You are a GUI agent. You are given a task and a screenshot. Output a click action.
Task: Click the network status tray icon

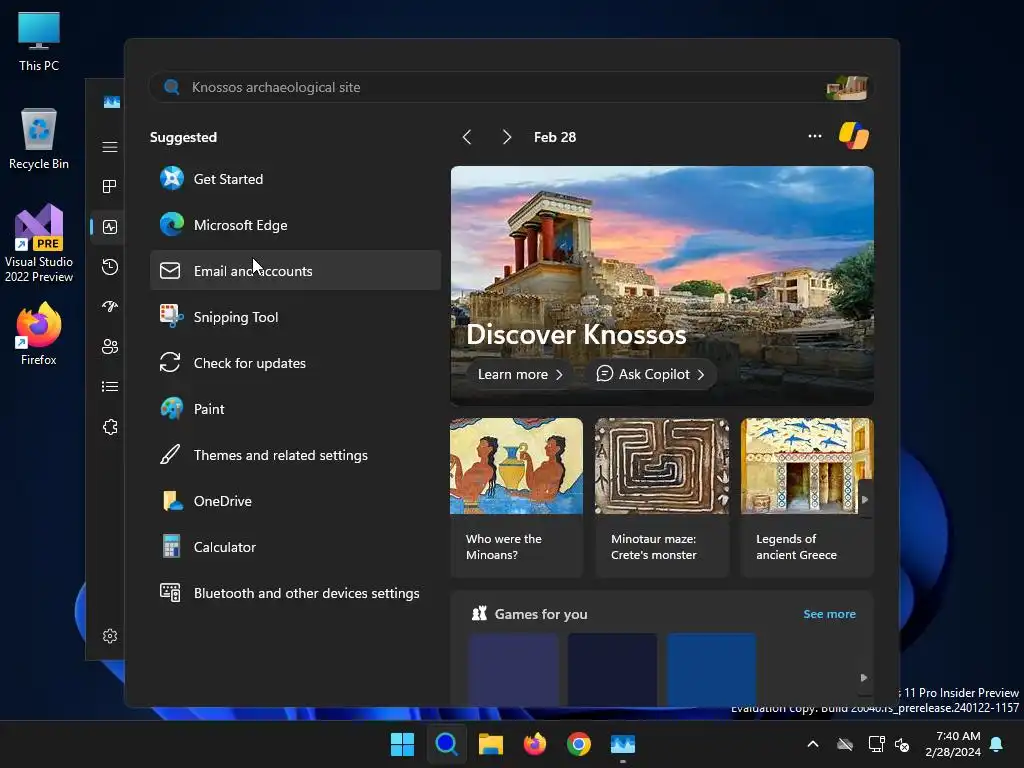pyautogui.click(x=876, y=744)
